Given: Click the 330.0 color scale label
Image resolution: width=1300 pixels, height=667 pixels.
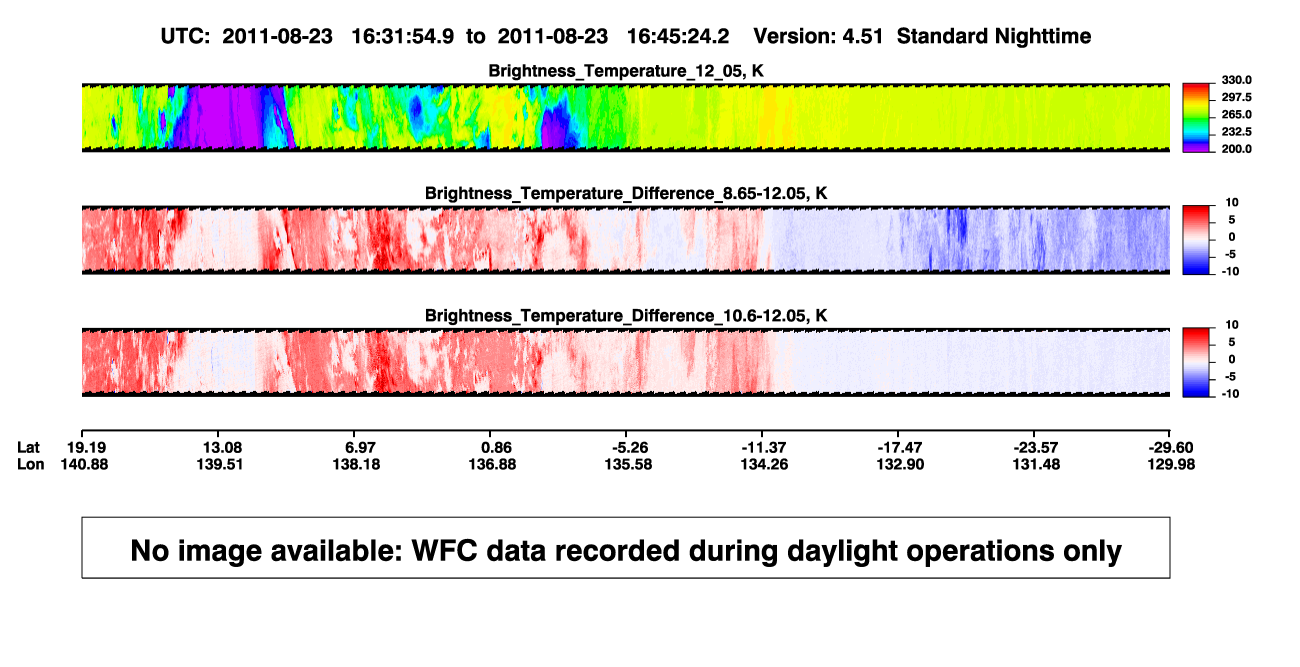Looking at the screenshot, I should tap(1235, 81).
